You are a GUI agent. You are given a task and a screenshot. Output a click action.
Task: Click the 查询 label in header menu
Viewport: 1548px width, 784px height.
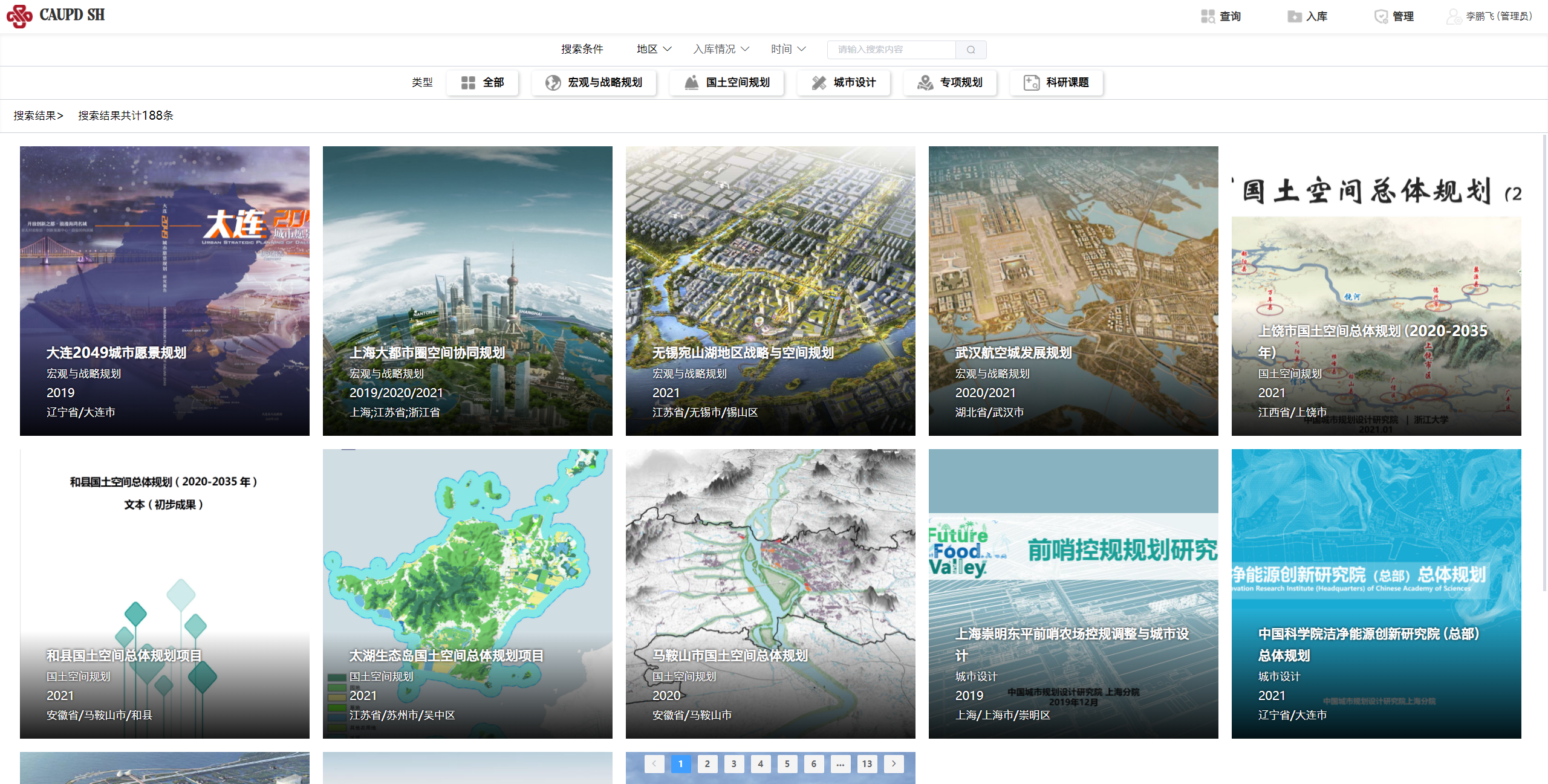point(1230,16)
